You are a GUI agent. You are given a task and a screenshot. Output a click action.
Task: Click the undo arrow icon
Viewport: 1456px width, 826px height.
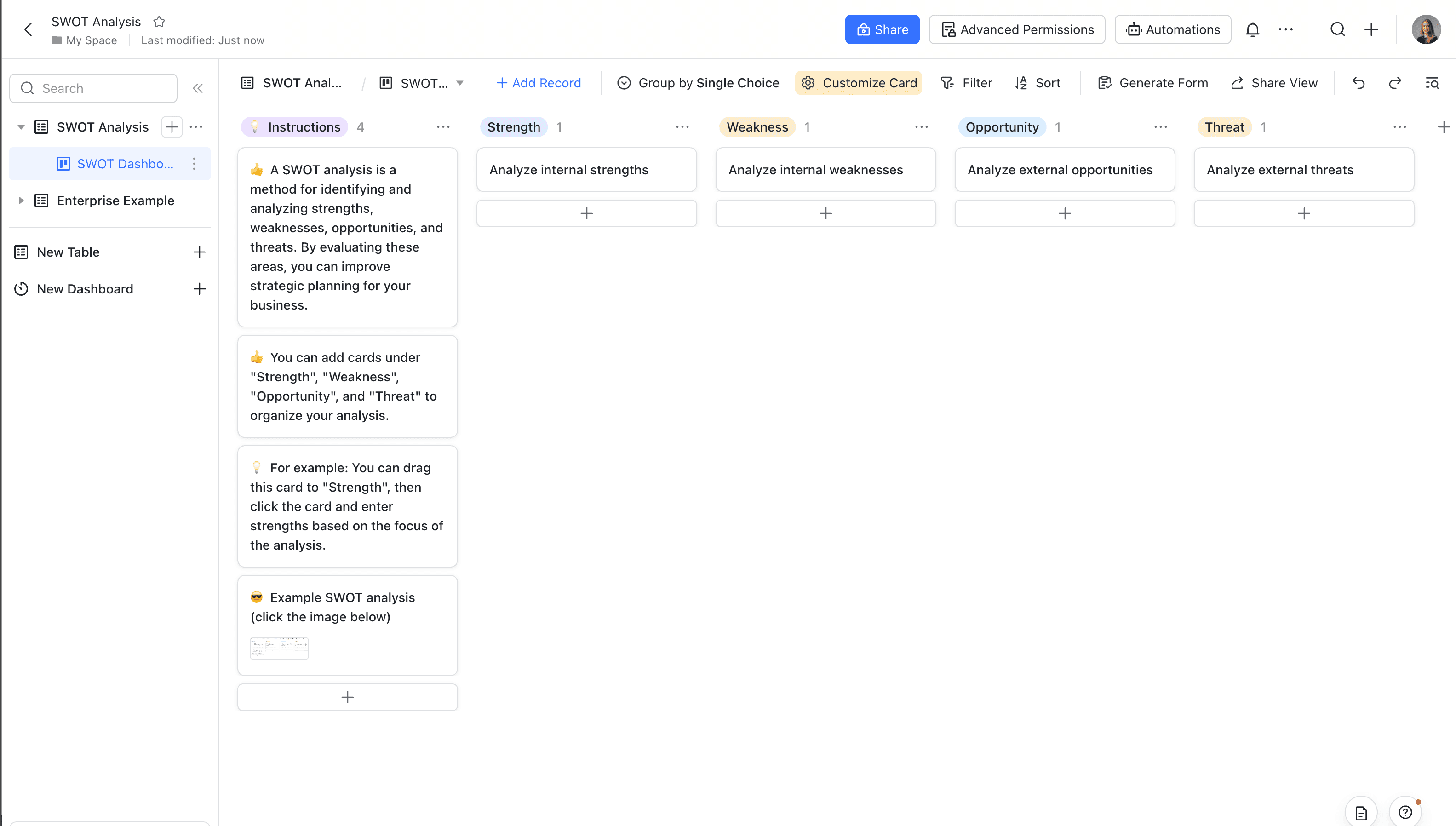(1358, 83)
